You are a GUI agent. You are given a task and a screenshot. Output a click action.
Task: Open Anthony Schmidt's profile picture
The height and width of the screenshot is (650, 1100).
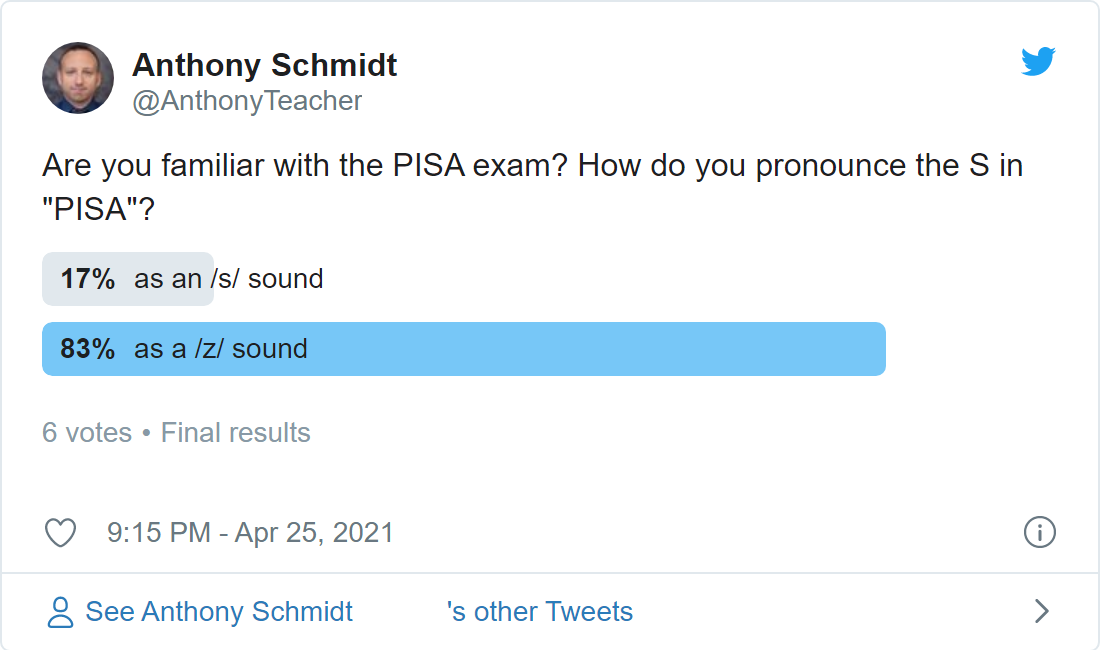(78, 78)
